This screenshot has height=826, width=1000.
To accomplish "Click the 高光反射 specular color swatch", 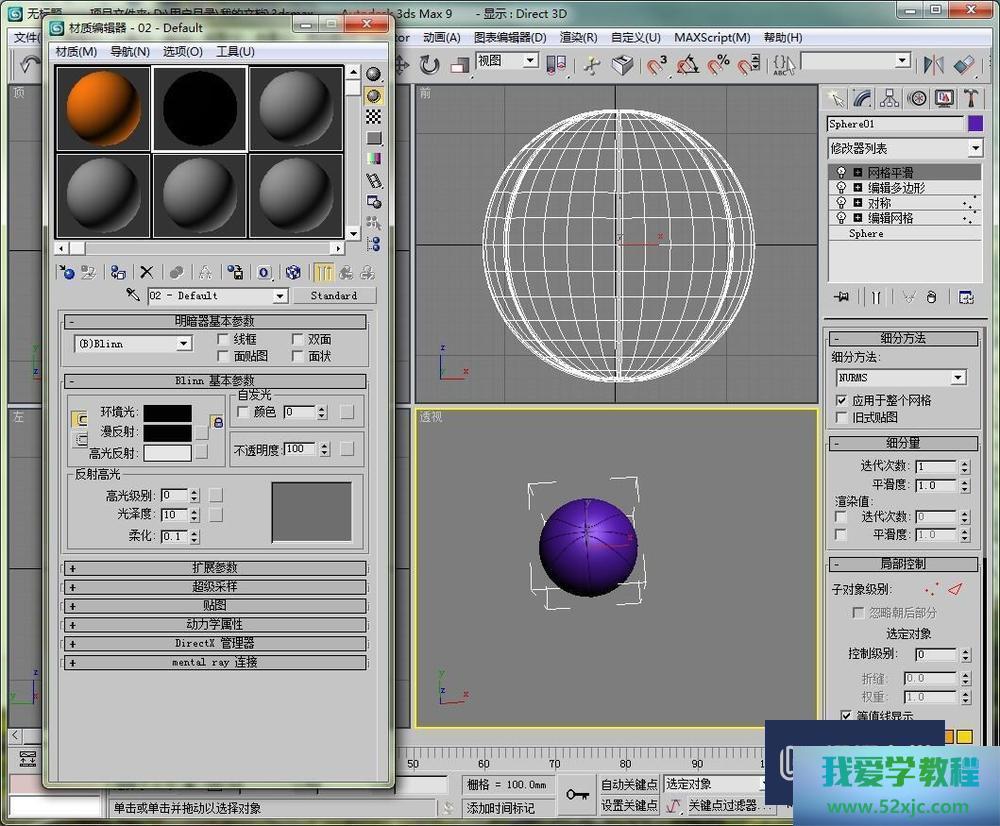I will 167,453.
